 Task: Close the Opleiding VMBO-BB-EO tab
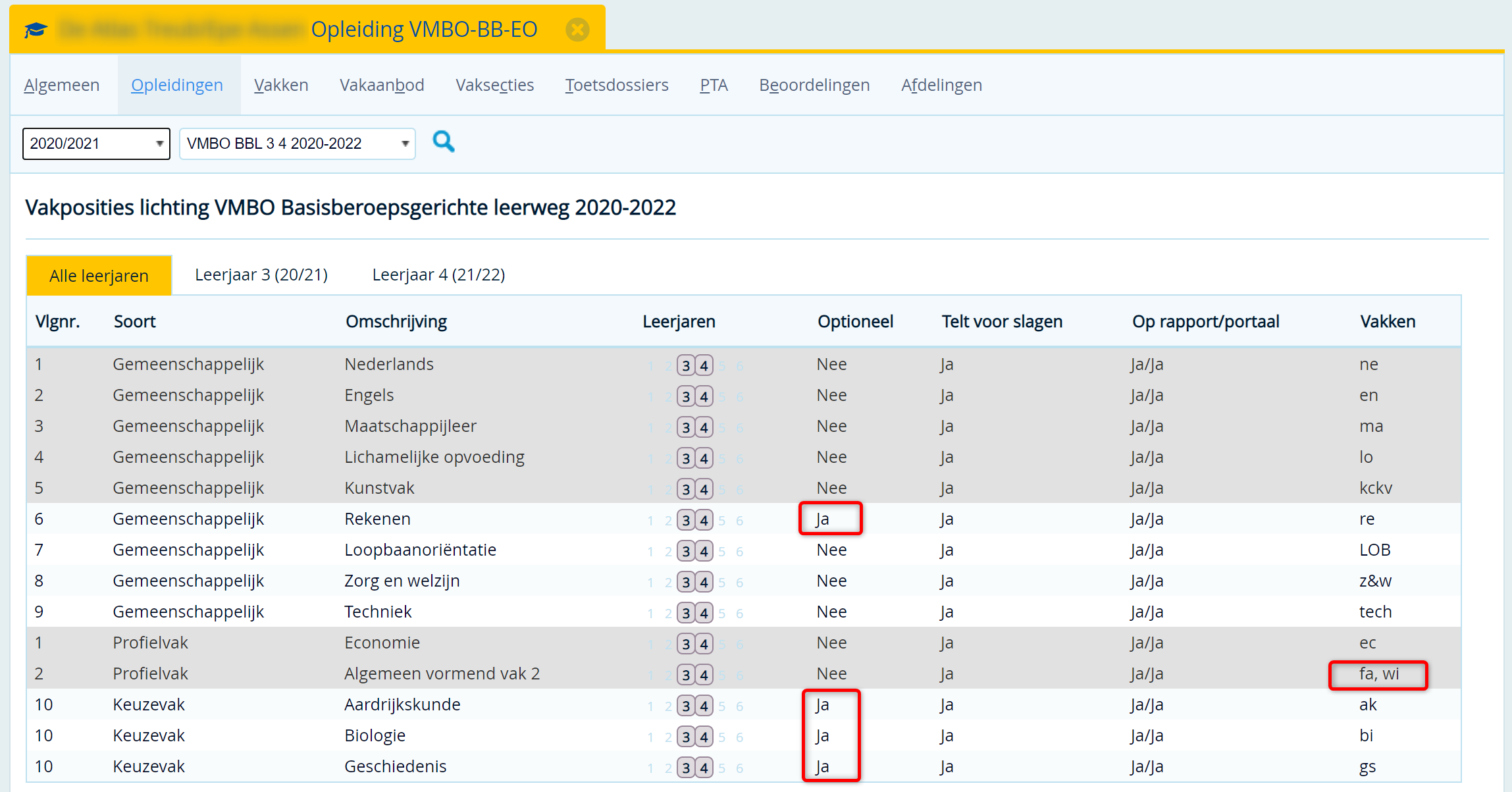click(577, 30)
